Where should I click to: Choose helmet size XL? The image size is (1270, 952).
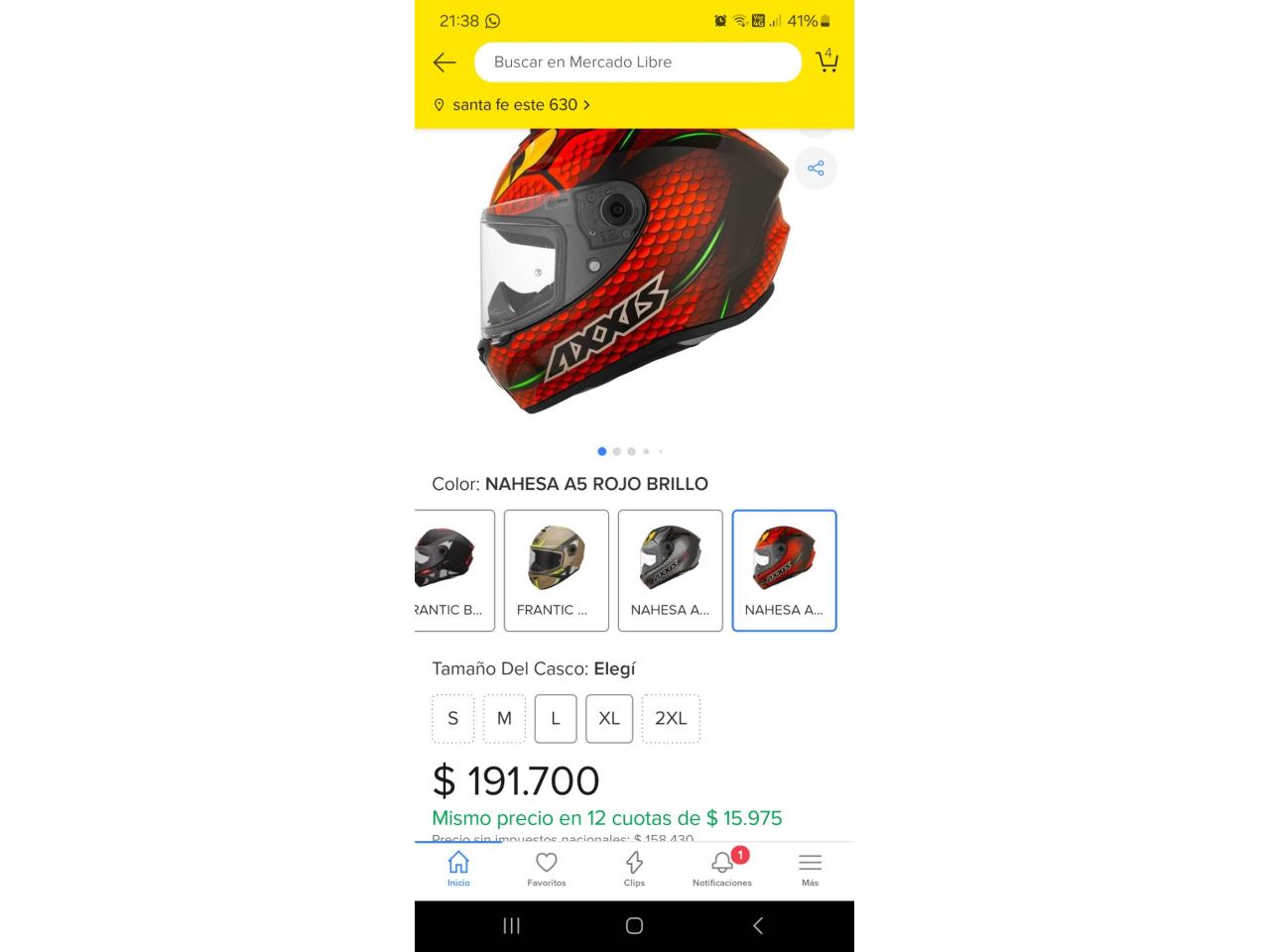click(609, 719)
